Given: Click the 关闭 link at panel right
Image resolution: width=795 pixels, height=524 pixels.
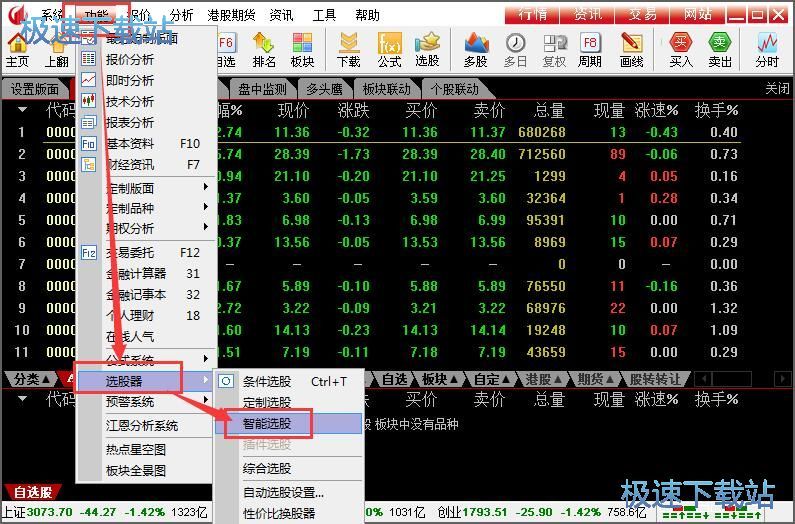Looking at the screenshot, I should coord(777,89).
